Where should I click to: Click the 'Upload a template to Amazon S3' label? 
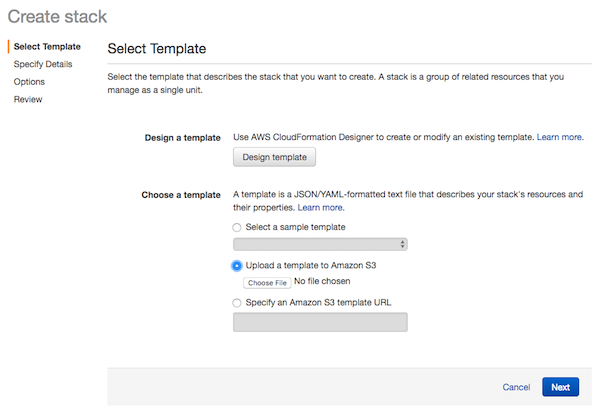coord(311,265)
